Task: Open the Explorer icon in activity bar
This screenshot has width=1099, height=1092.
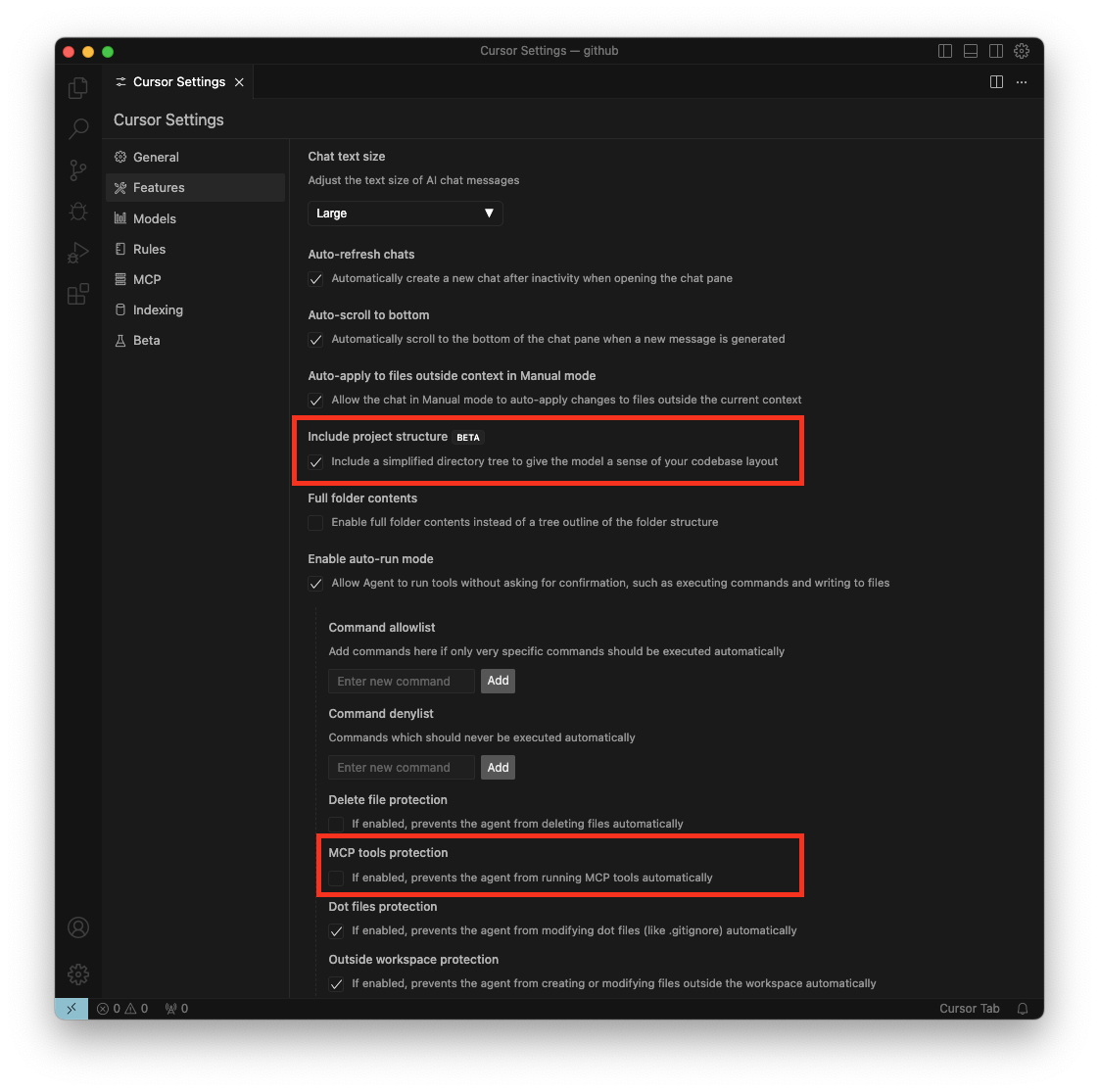Action: pos(78,88)
